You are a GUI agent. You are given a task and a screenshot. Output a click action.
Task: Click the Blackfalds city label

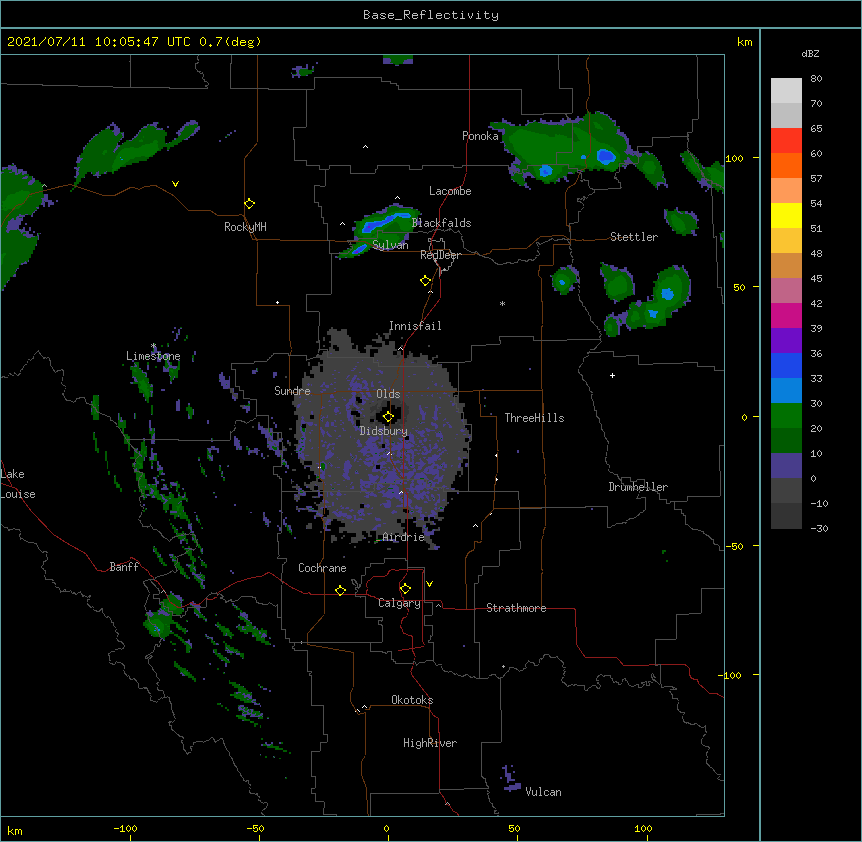[x=441, y=223]
